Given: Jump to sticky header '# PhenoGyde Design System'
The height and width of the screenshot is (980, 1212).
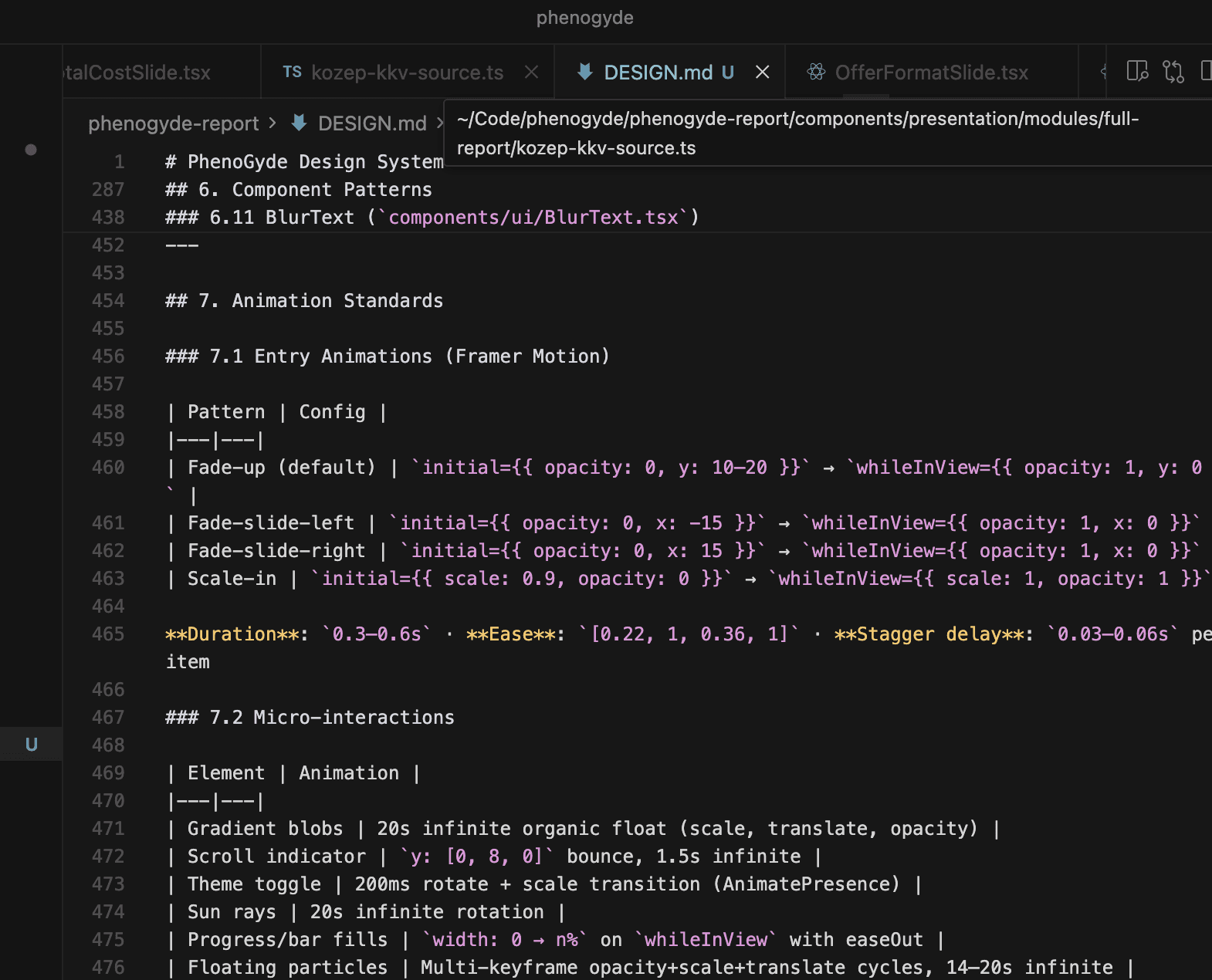Looking at the screenshot, I should click(x=304, y=161).
